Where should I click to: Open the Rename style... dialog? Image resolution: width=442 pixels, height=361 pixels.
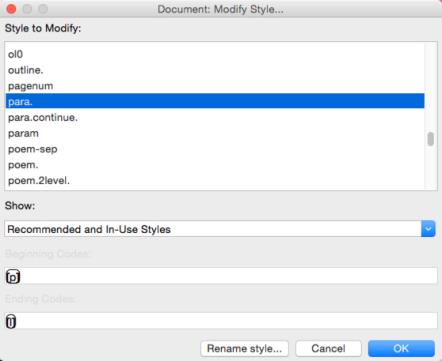tap(244, 348)
